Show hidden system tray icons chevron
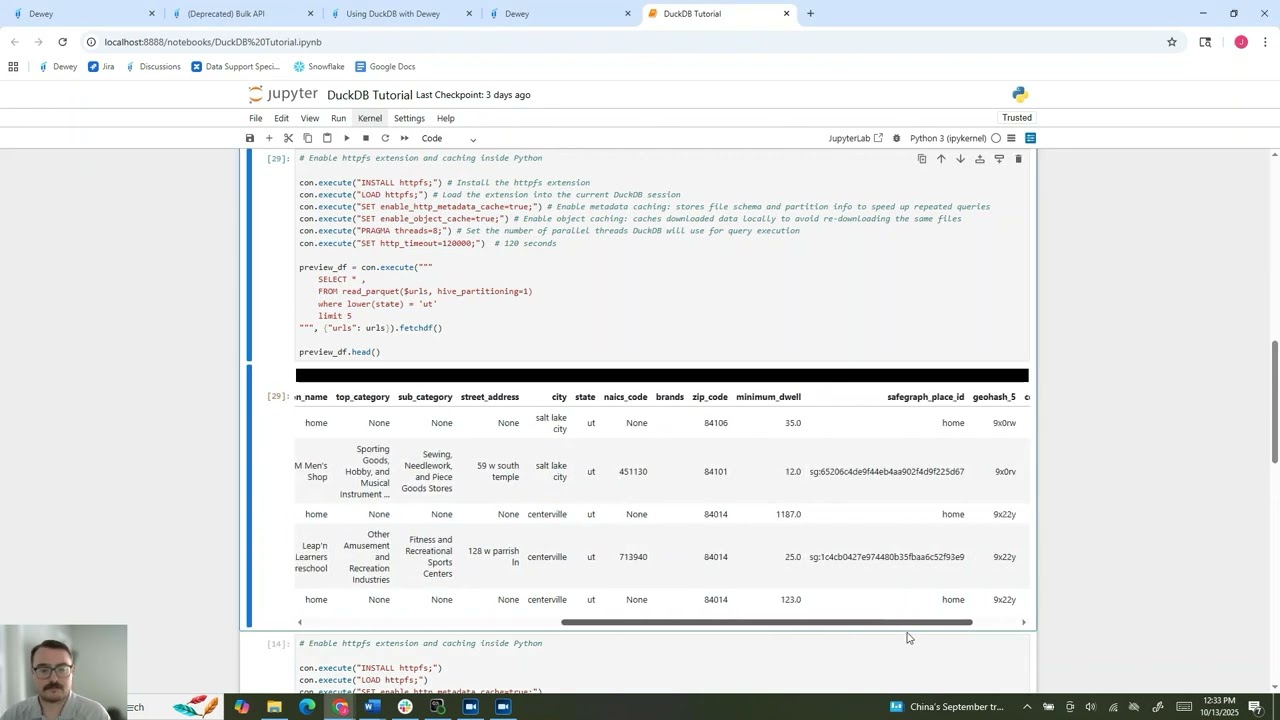Image resolution: width=1280 pixels, height=720 pixels. [x=1026, y=707]
